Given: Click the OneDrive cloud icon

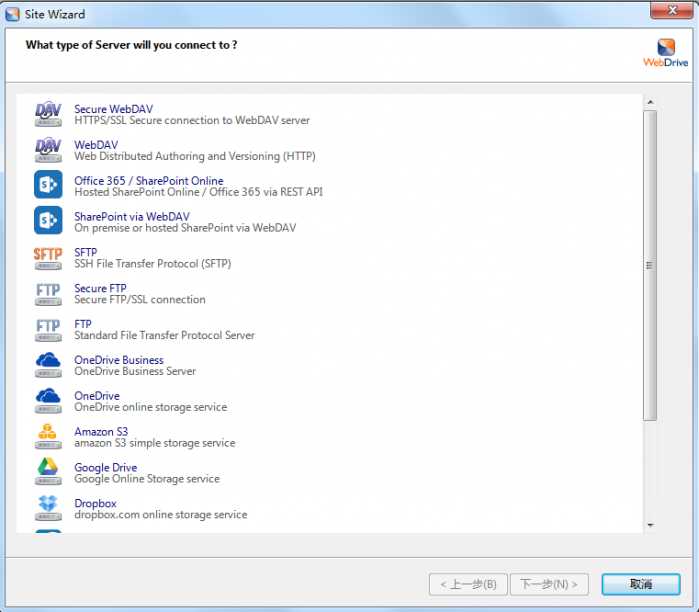Looking at the screenshot, I should coord(48,400).
